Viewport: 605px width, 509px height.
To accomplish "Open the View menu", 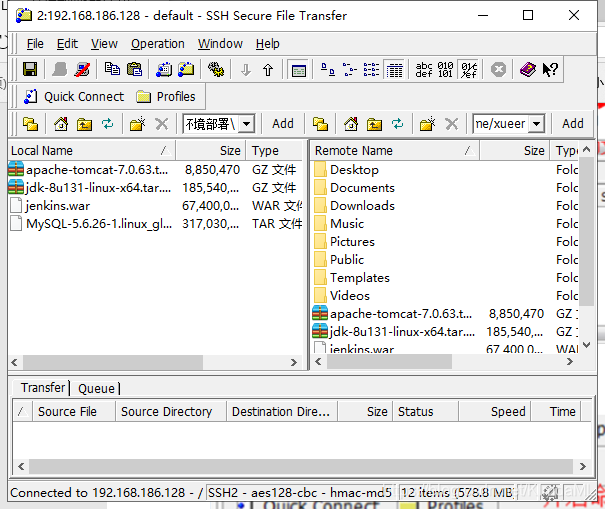I will pos(104,44).
